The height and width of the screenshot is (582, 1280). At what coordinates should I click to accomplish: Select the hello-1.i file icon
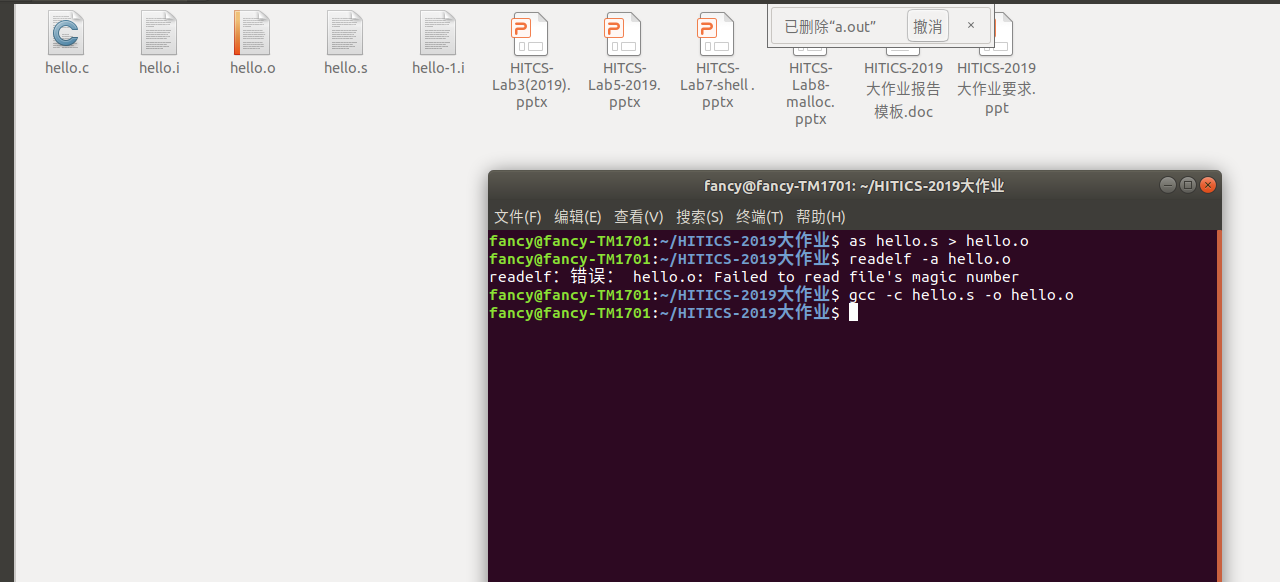click(x=438, y=33)
